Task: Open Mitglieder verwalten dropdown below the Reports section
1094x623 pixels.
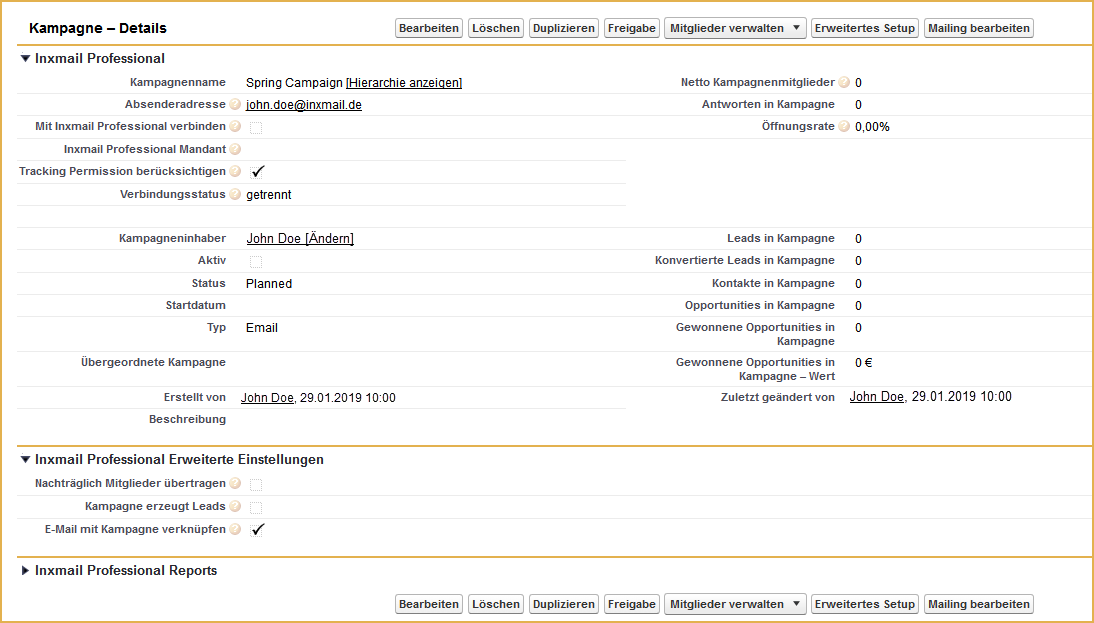Action: click(x=735, y=604)
